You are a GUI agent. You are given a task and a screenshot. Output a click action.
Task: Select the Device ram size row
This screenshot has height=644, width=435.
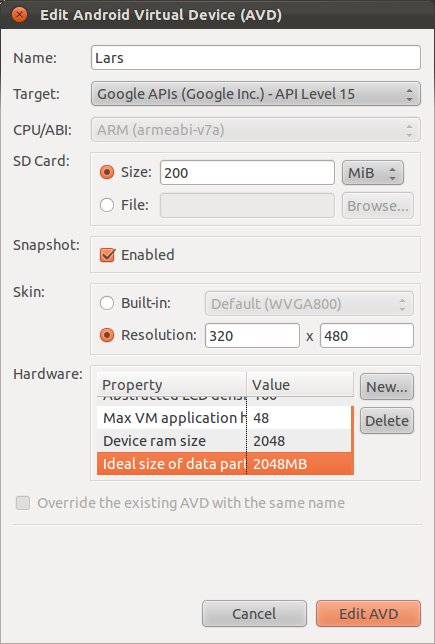pyautogui.click(x=224, y=441)
